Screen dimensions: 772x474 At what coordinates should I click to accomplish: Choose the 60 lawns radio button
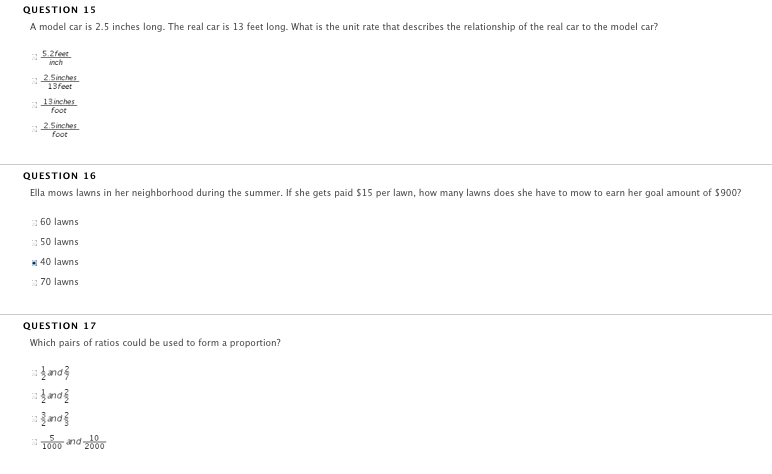click(x=34, y=223)
